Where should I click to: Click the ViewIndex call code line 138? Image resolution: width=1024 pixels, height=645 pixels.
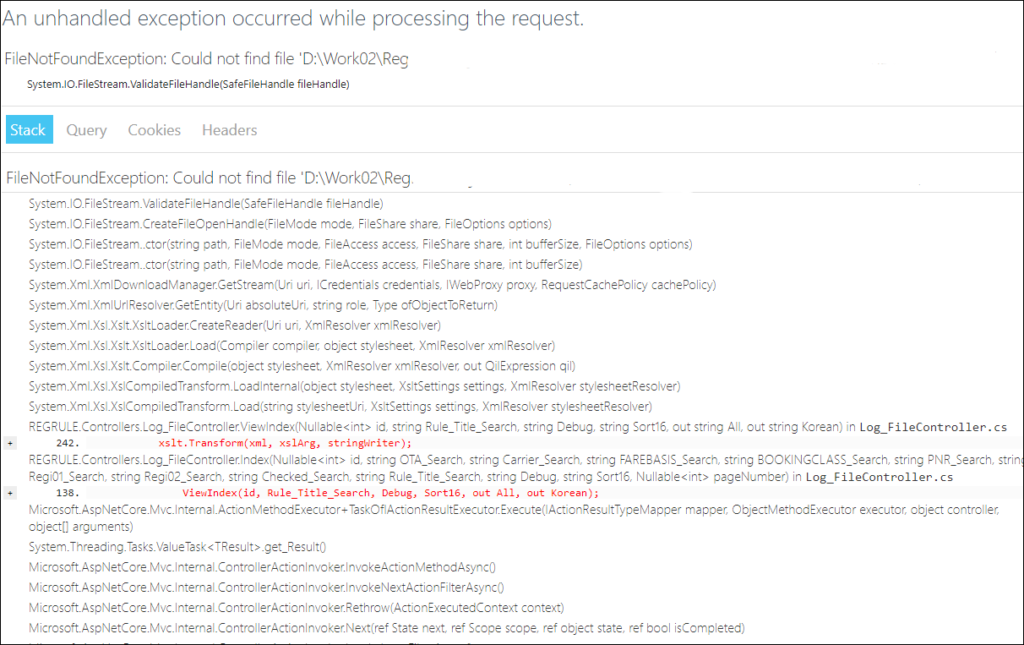391,493
